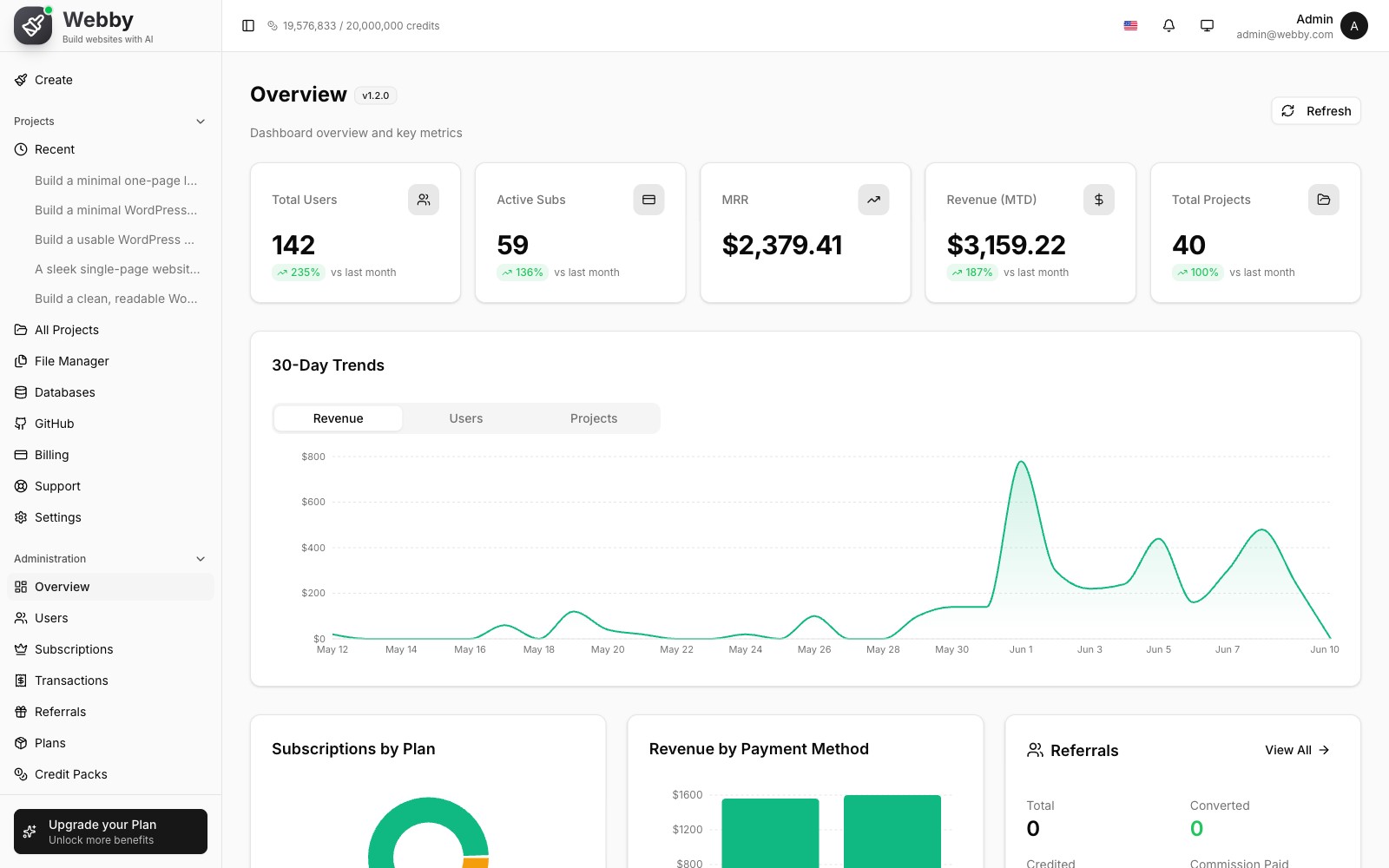This screenshot has width=1389, height=868.
Task: Open notifications bell
Action: 1168,26
